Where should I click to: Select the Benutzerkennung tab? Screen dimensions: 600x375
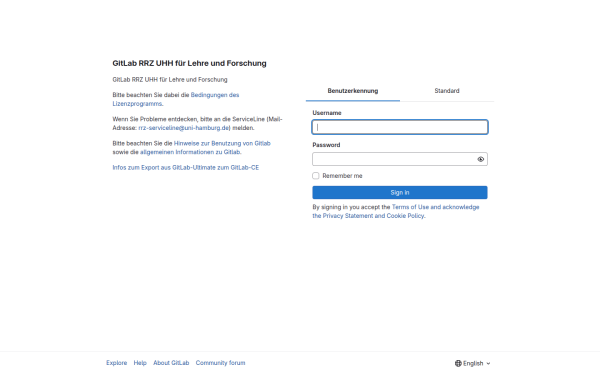pyautogui.click(x=353, y=91)
